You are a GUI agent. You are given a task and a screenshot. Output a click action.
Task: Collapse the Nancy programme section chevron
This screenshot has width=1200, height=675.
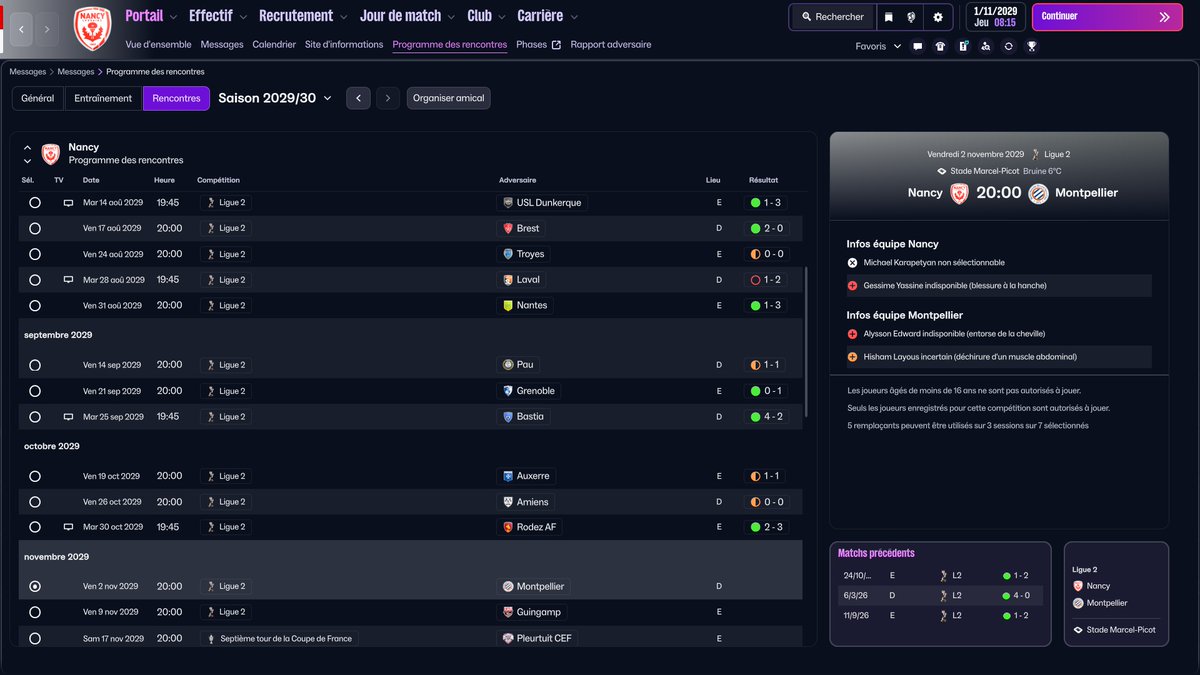click(27, 147)
